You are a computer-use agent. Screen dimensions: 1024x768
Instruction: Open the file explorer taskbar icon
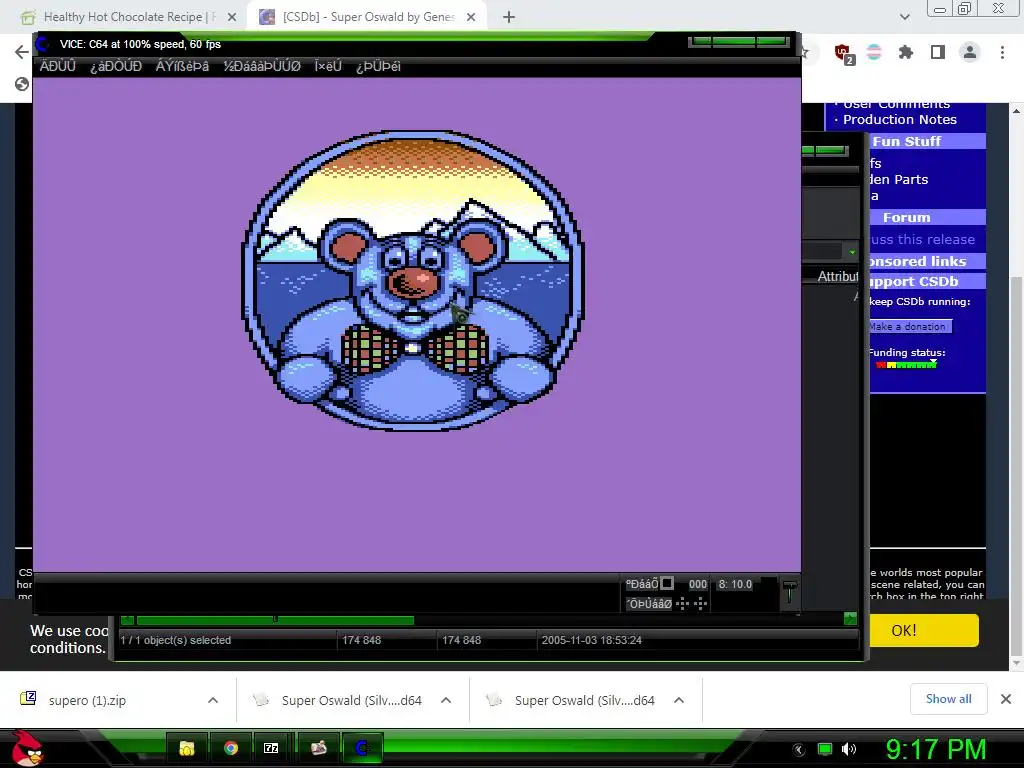pyautogui.click(x=187, y=748)
